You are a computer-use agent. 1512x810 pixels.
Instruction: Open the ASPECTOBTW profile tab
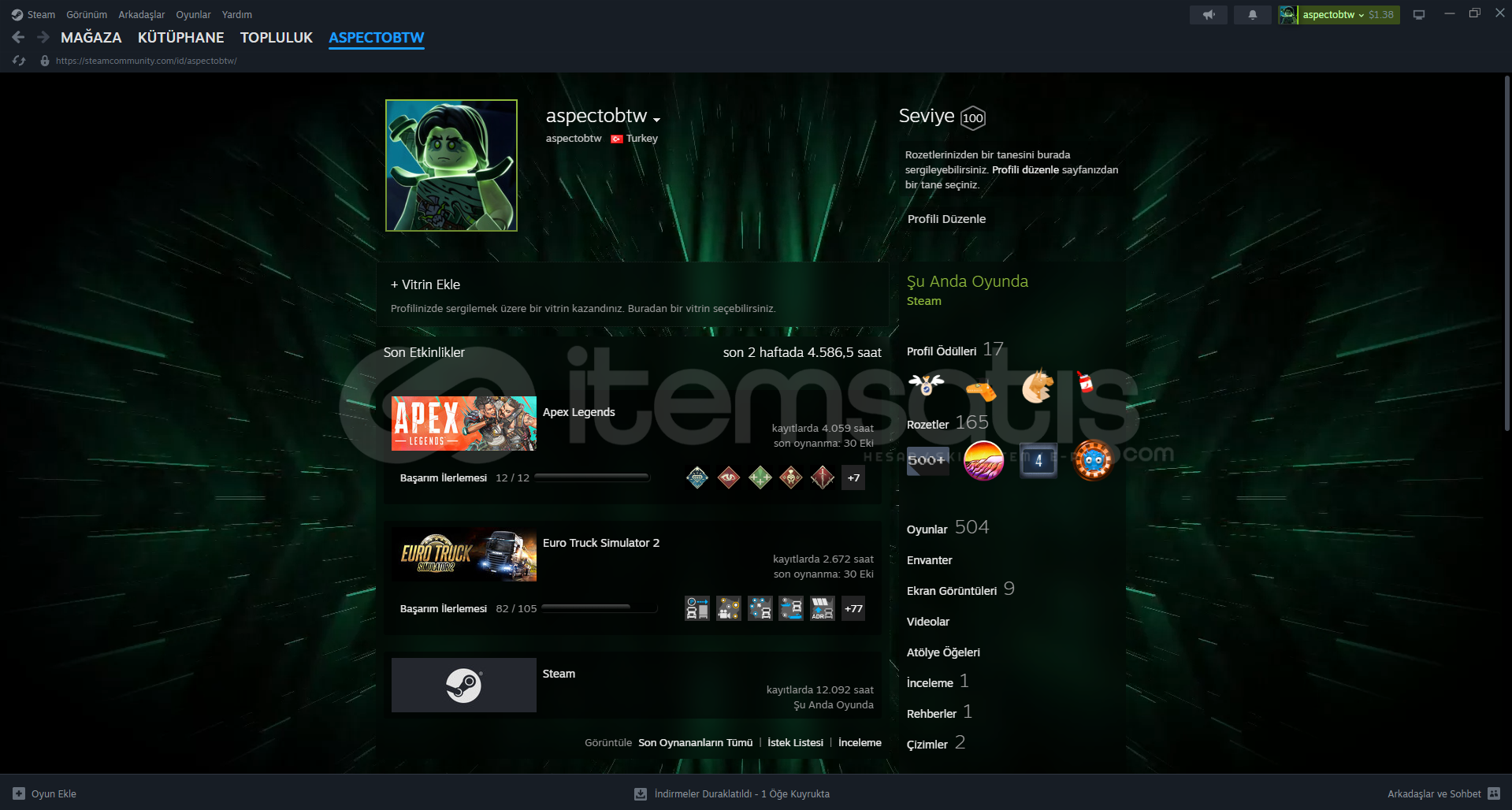(x=377, y=37)
